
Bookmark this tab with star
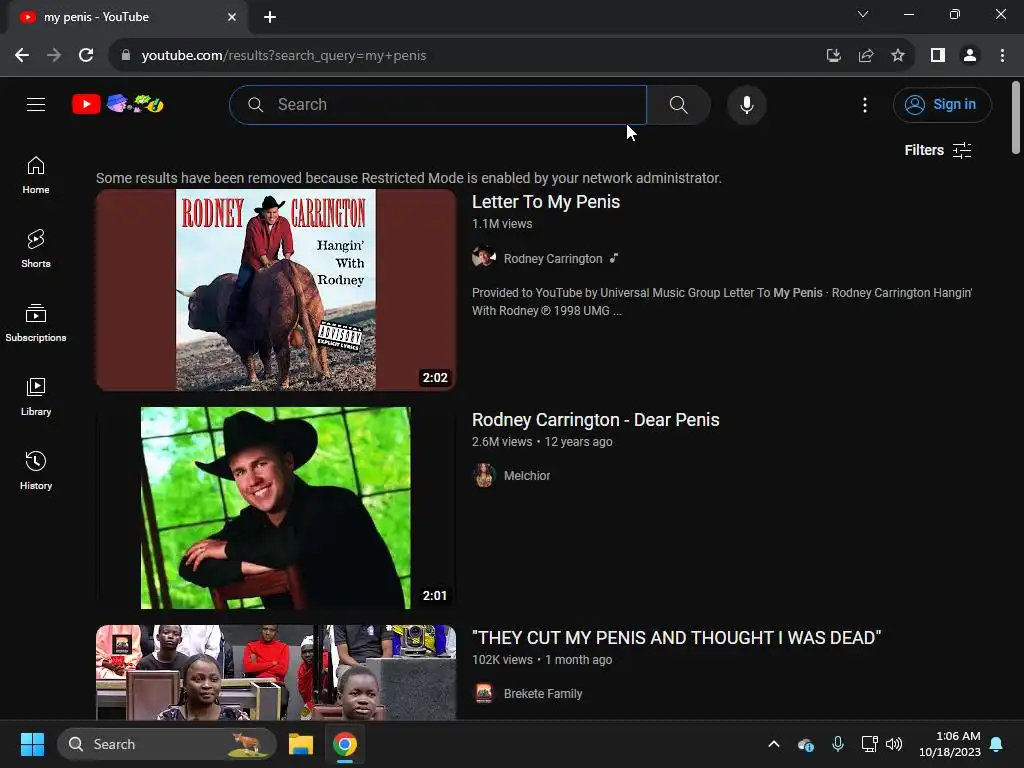coord(898,56)
